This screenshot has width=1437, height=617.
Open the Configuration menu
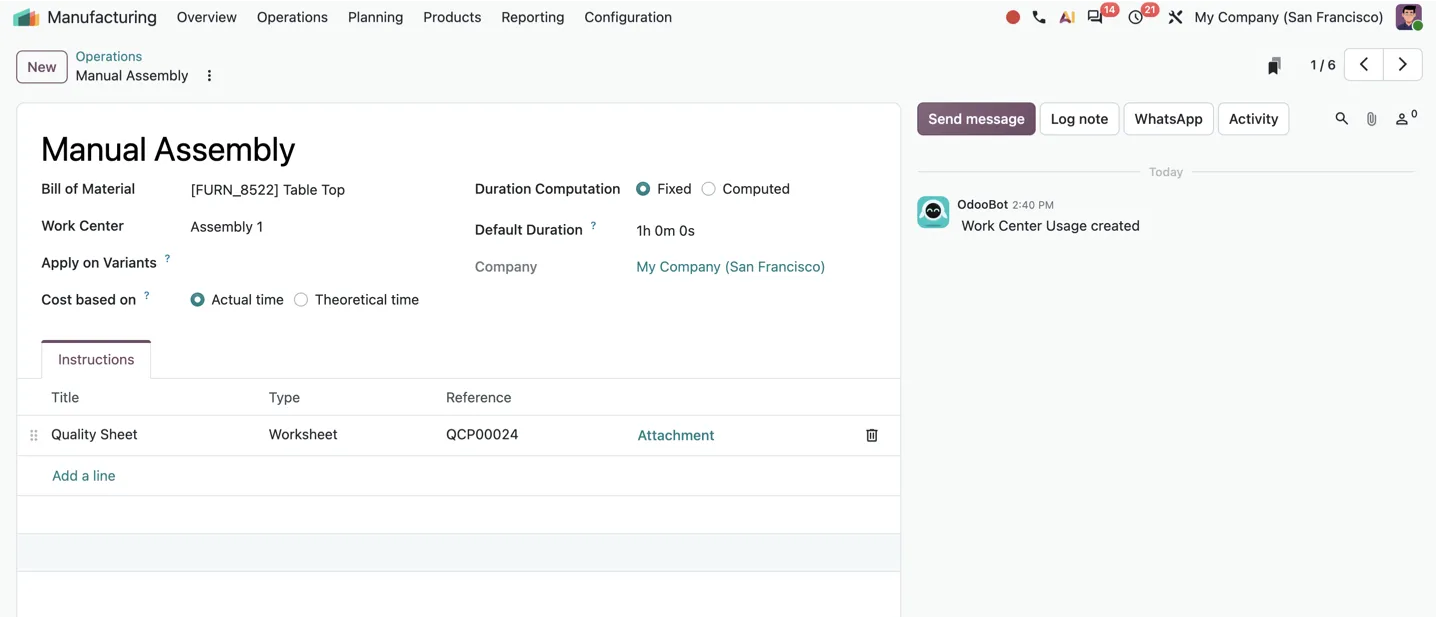pos(628,17)
